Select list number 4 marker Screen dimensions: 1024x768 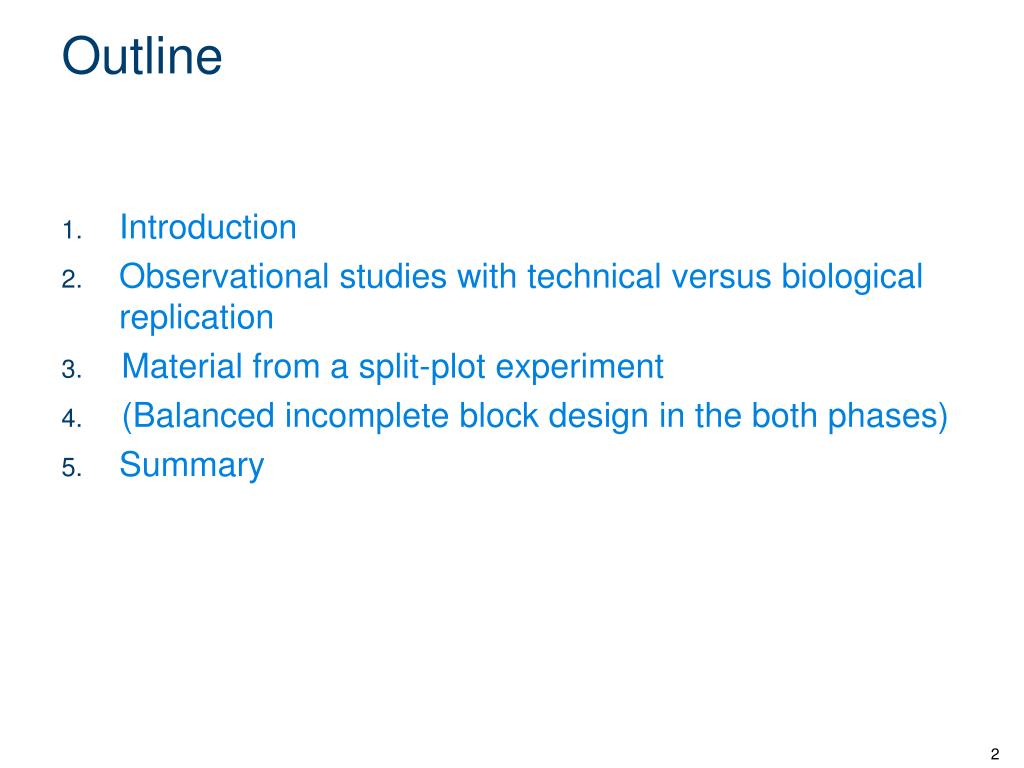(72, 419)
